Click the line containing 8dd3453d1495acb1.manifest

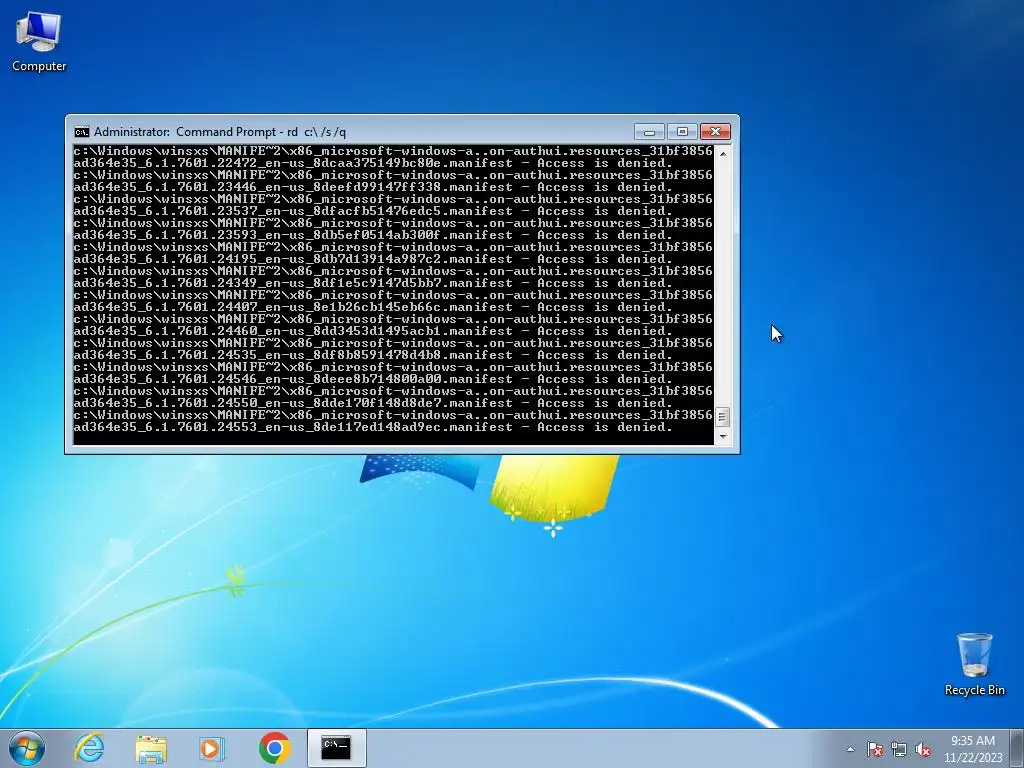(x=373, y=331)
